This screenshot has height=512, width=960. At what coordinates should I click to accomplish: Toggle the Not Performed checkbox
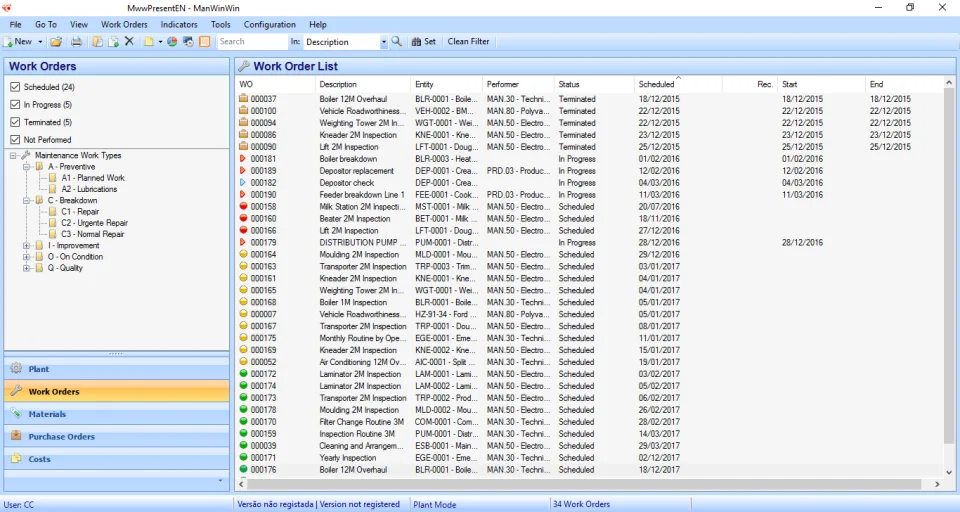click(x=15, y=140)
